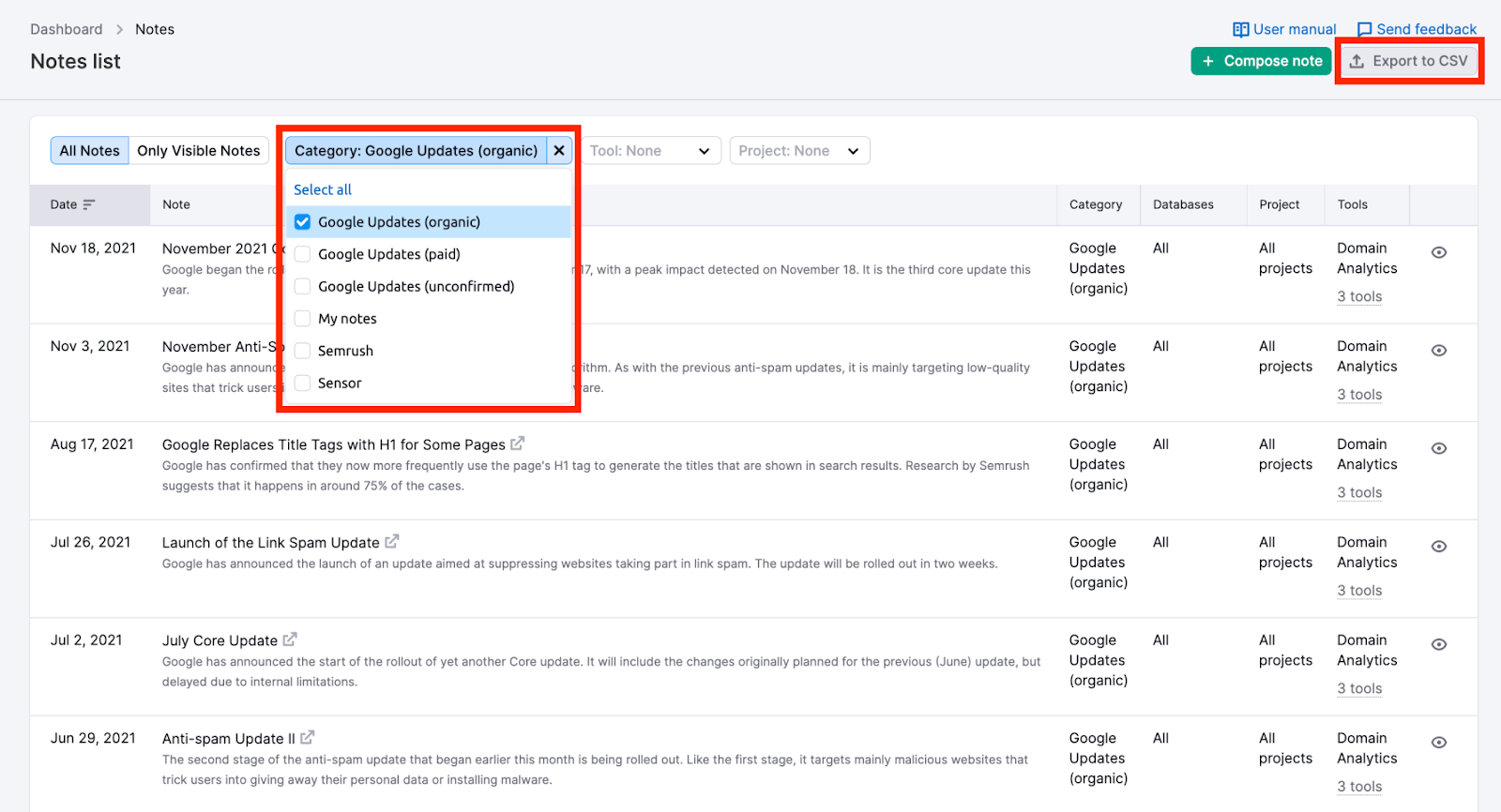Open external link icon beside Anti-spam Update II

tap(307, 738)
